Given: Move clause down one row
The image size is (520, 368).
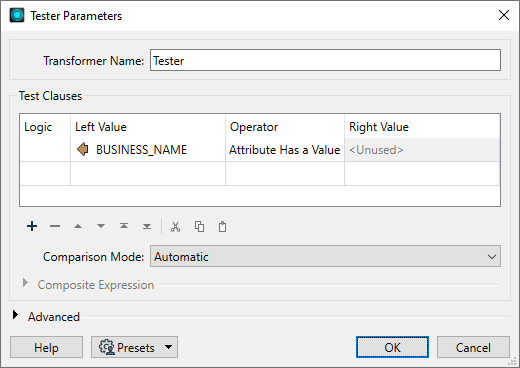Looking at the screenshot, I should (101, 226).
